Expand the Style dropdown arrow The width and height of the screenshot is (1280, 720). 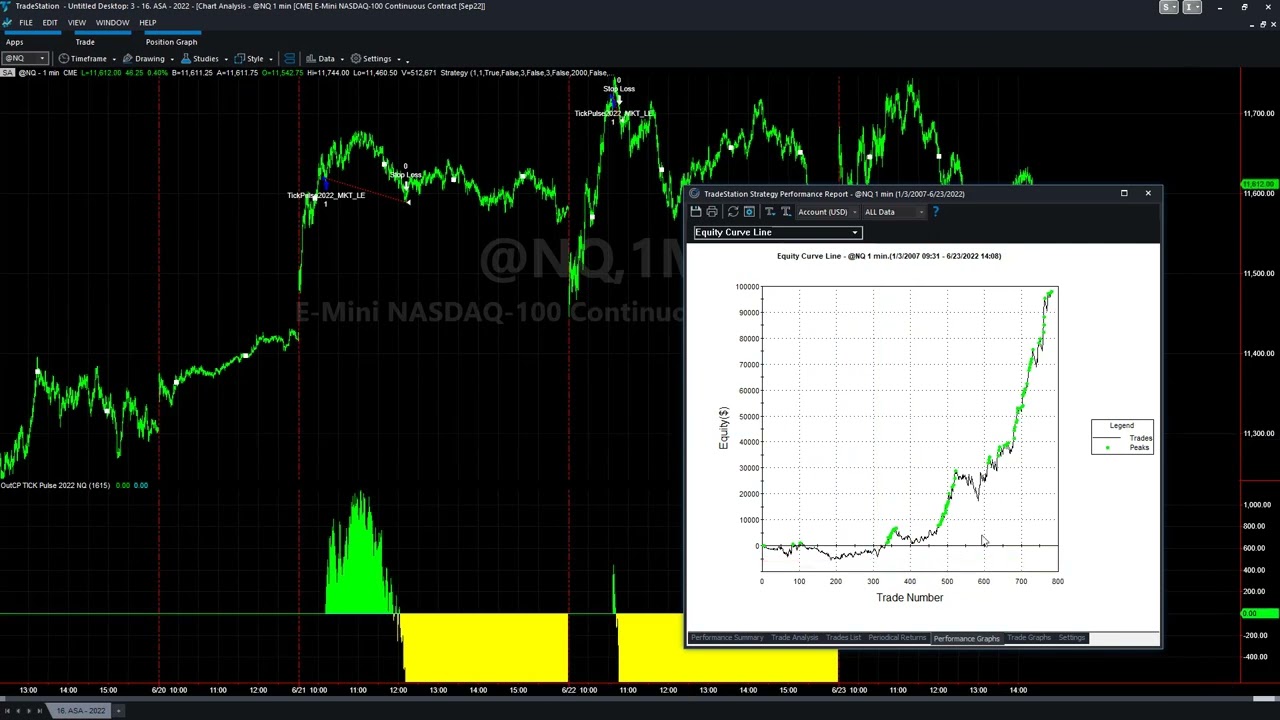270,59
